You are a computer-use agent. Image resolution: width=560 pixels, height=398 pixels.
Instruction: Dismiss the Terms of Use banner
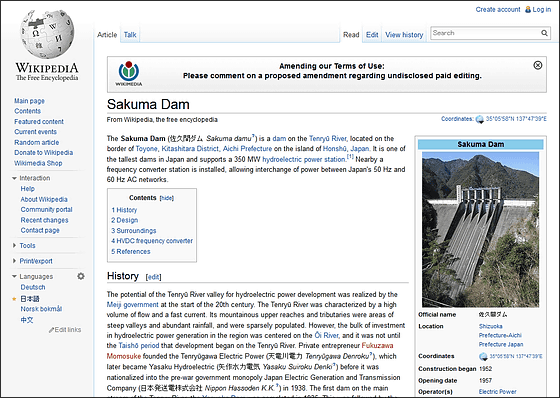(538, 65)
